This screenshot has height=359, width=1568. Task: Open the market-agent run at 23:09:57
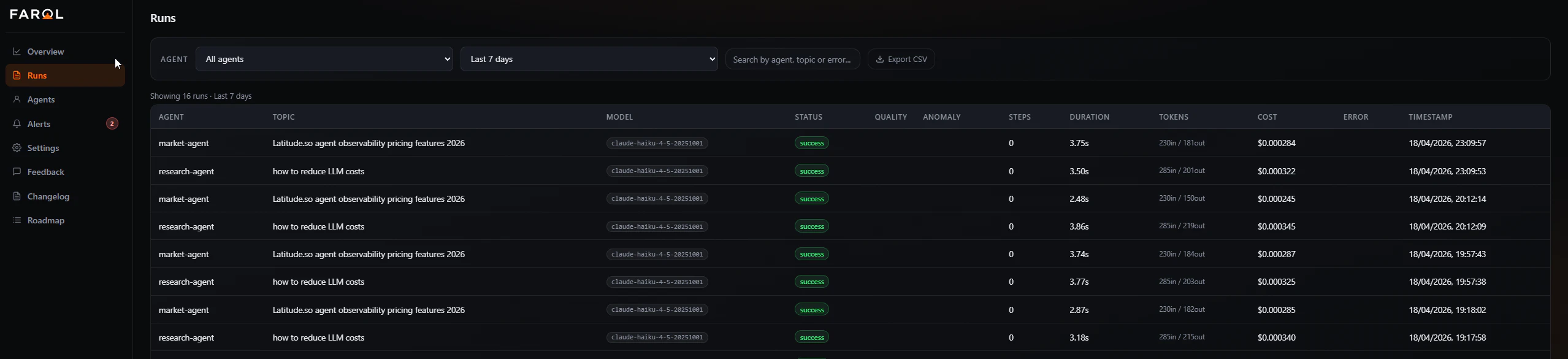[850, 143]
